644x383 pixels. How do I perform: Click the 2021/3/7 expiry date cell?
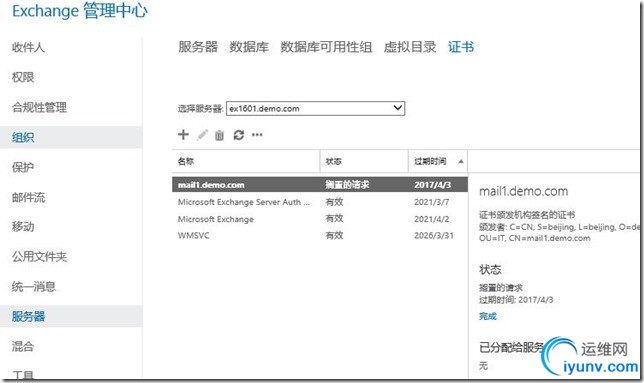tap(432, 202)
